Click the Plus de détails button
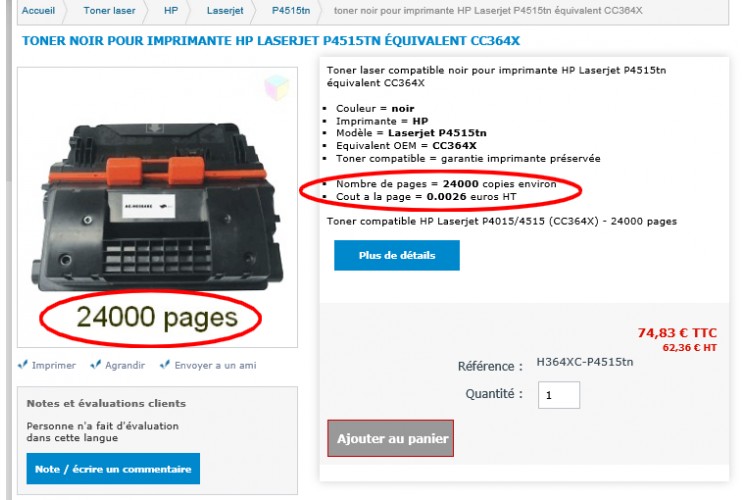Screen dimensions: 750x500 coord(397,256)
